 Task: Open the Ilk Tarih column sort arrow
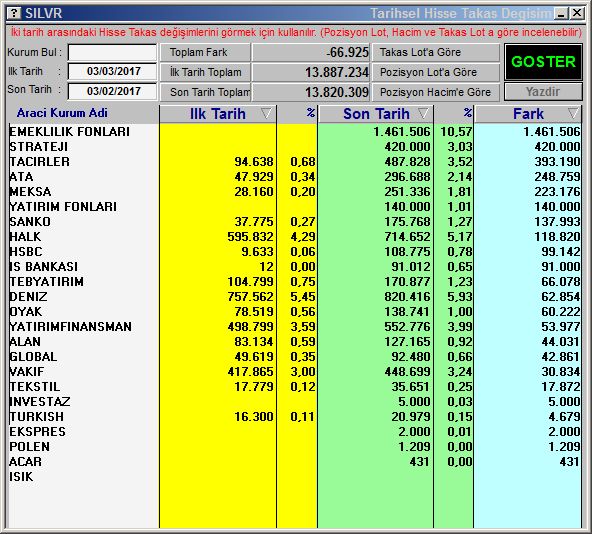[266, 113]
